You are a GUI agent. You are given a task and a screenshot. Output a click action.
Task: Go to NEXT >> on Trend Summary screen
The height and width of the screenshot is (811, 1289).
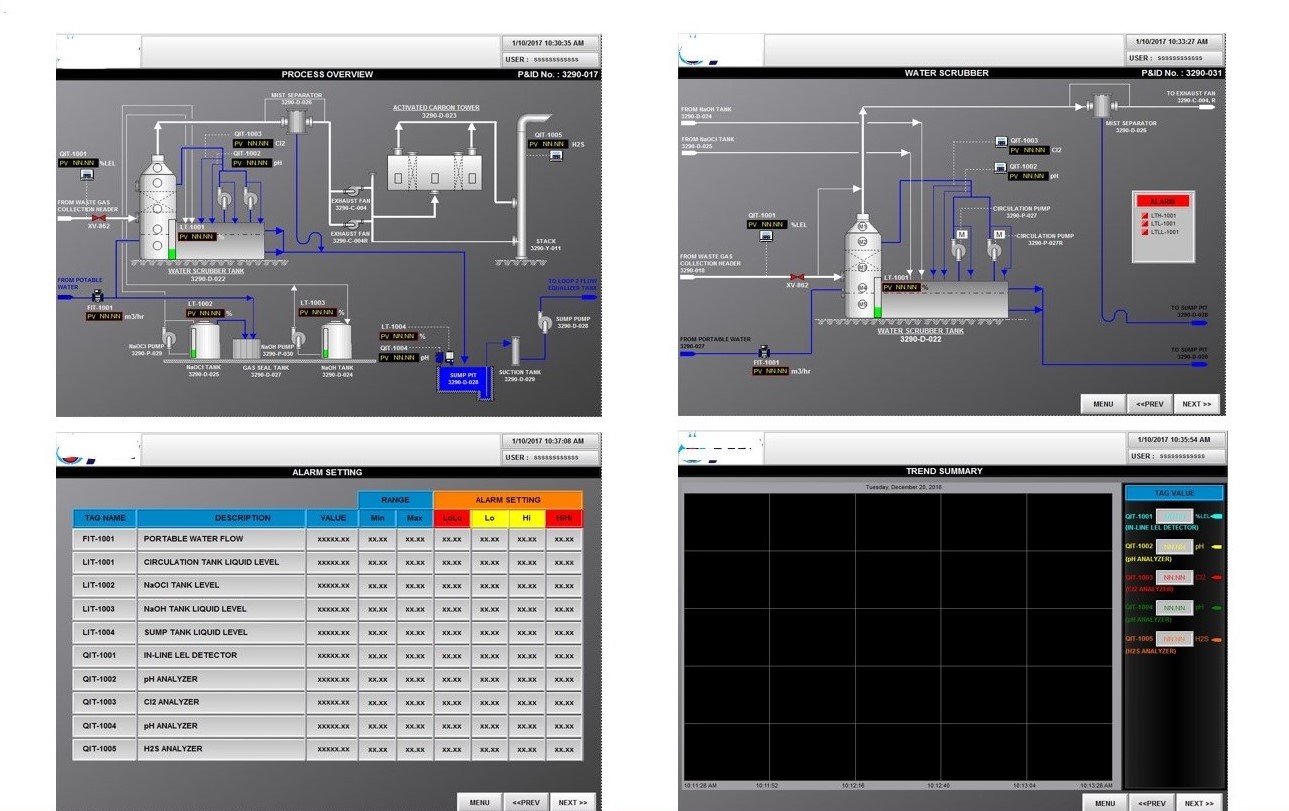(1197, 803)
